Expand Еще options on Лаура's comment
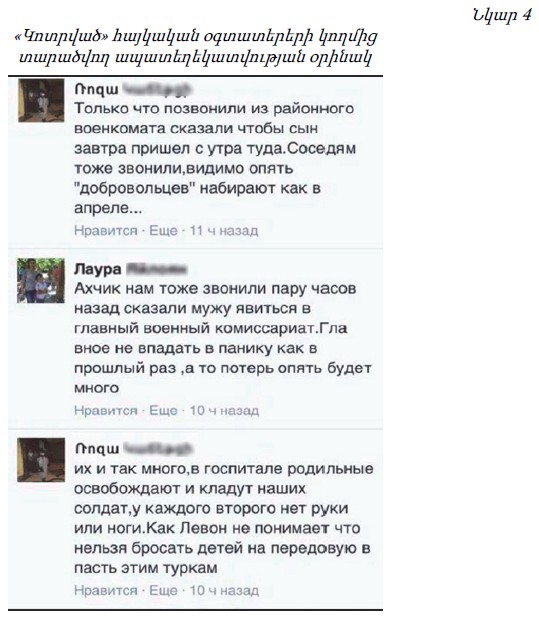The height and width of the screenshot is (618, 539). [163, 410]
